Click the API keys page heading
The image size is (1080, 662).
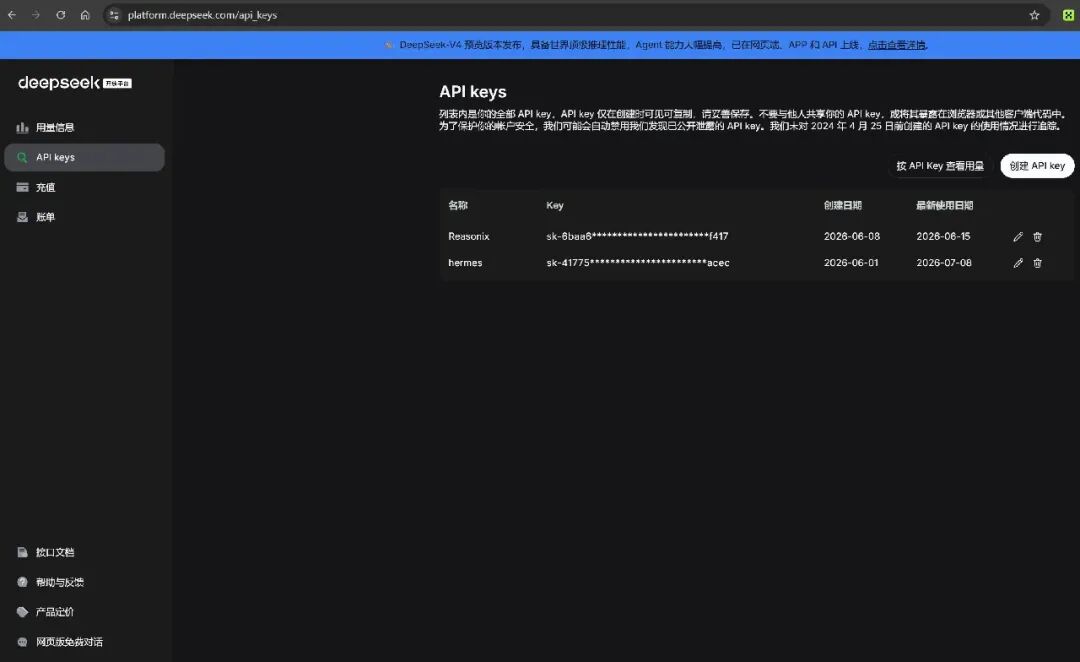click(472, 92)
